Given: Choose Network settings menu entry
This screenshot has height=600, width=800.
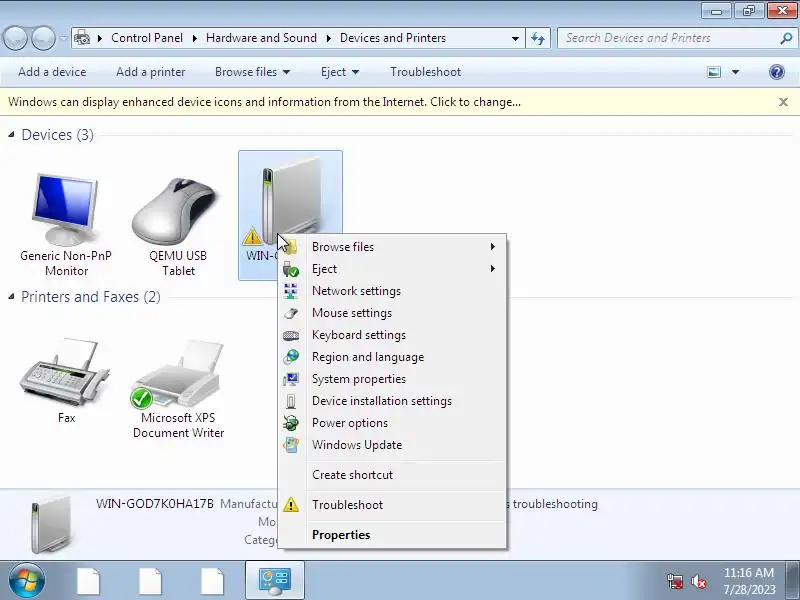Looking at the screenshot, I should [x=392, y=291].
